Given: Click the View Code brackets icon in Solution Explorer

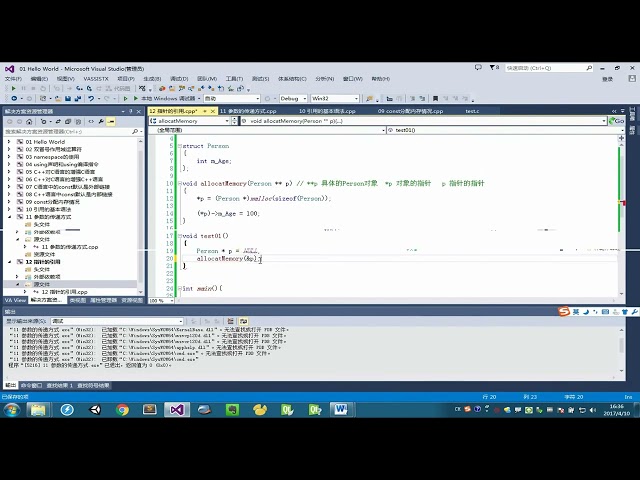Looking at the screenshot, I should click(x=91, y=122).
